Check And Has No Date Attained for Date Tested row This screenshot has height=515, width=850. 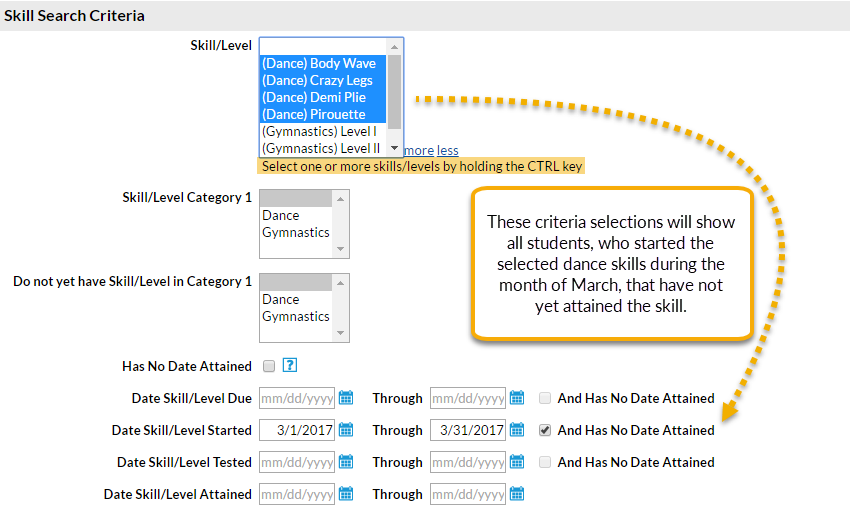545,462
